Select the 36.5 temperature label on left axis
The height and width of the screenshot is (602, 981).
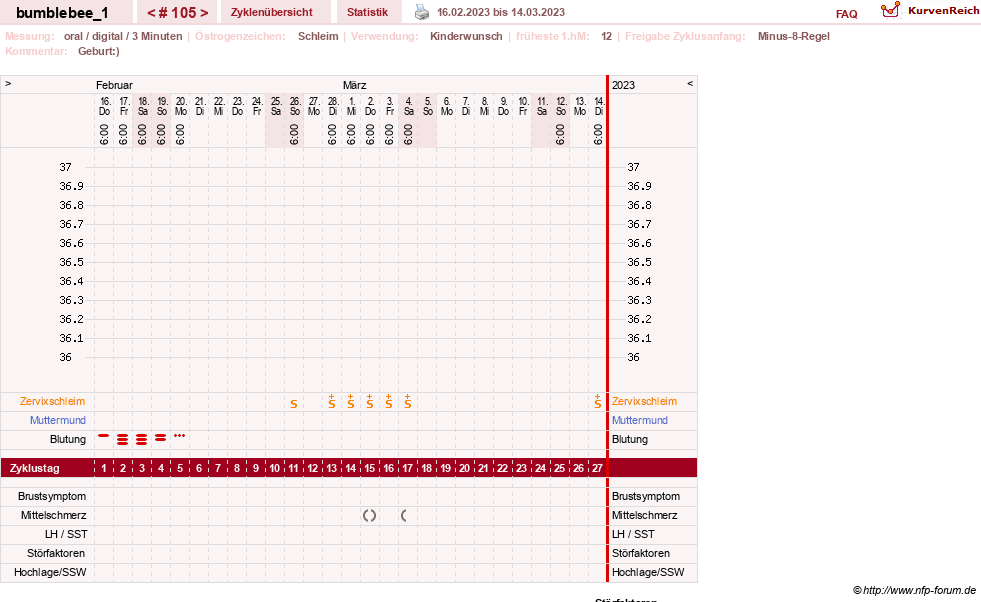(x=71, y=262)
